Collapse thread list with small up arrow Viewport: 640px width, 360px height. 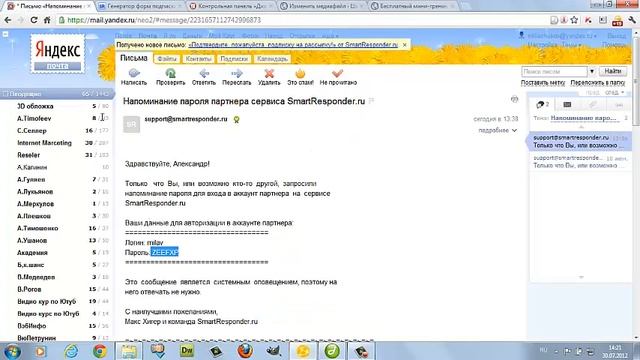coord(581,127)
